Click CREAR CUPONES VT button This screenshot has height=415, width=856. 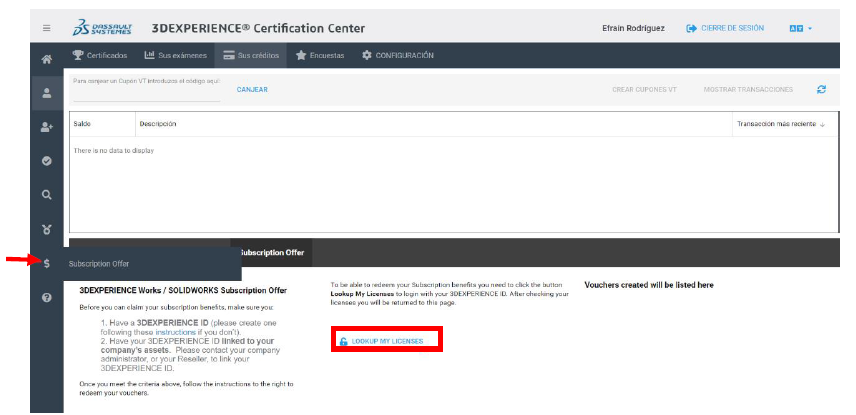tap(645, 90)
